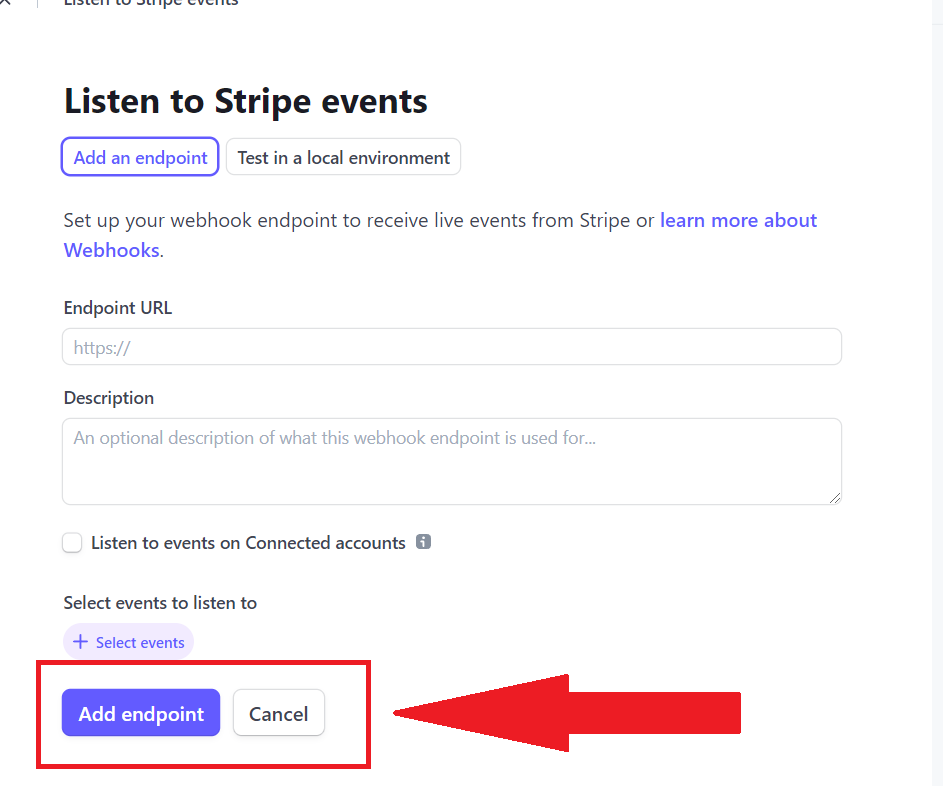Image resolution: width=943 pixels, height=786 pixels.
Task: Click the 'Select events to listen to' label
Action: click(x=161, y=603)
